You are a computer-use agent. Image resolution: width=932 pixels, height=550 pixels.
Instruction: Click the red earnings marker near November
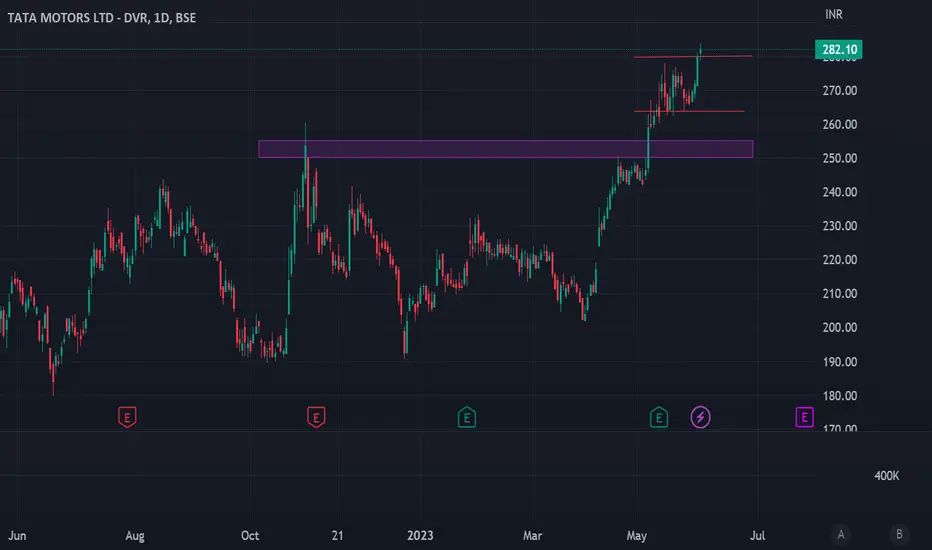coord(316,417)
